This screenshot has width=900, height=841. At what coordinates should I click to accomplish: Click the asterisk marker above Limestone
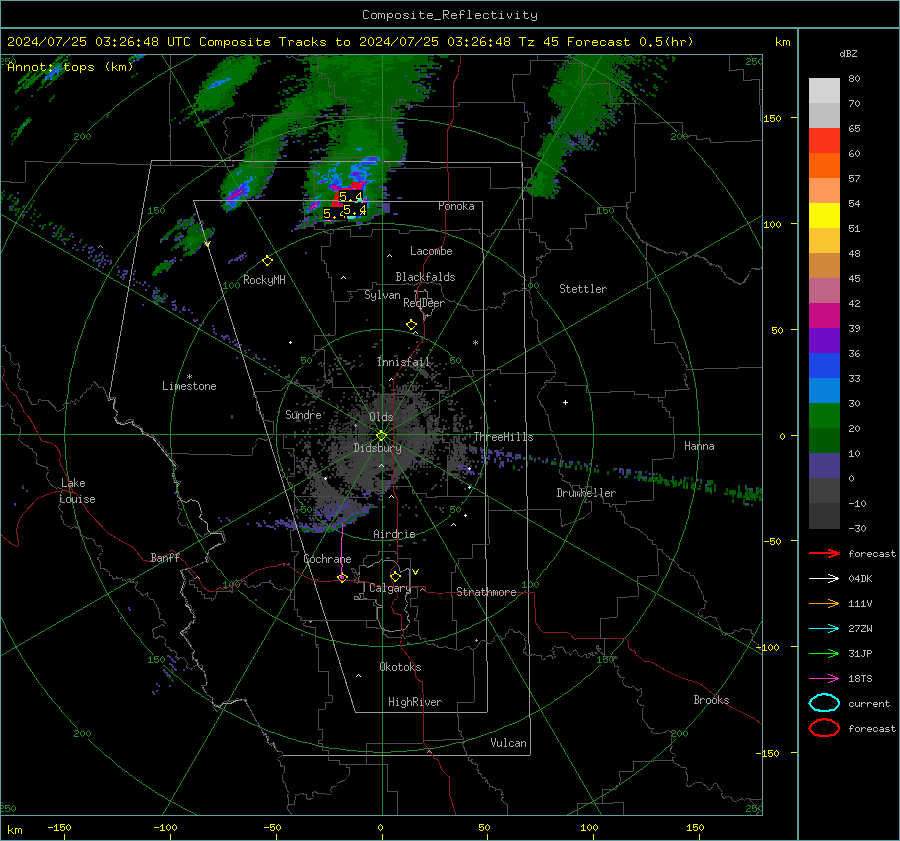[189, 377]
